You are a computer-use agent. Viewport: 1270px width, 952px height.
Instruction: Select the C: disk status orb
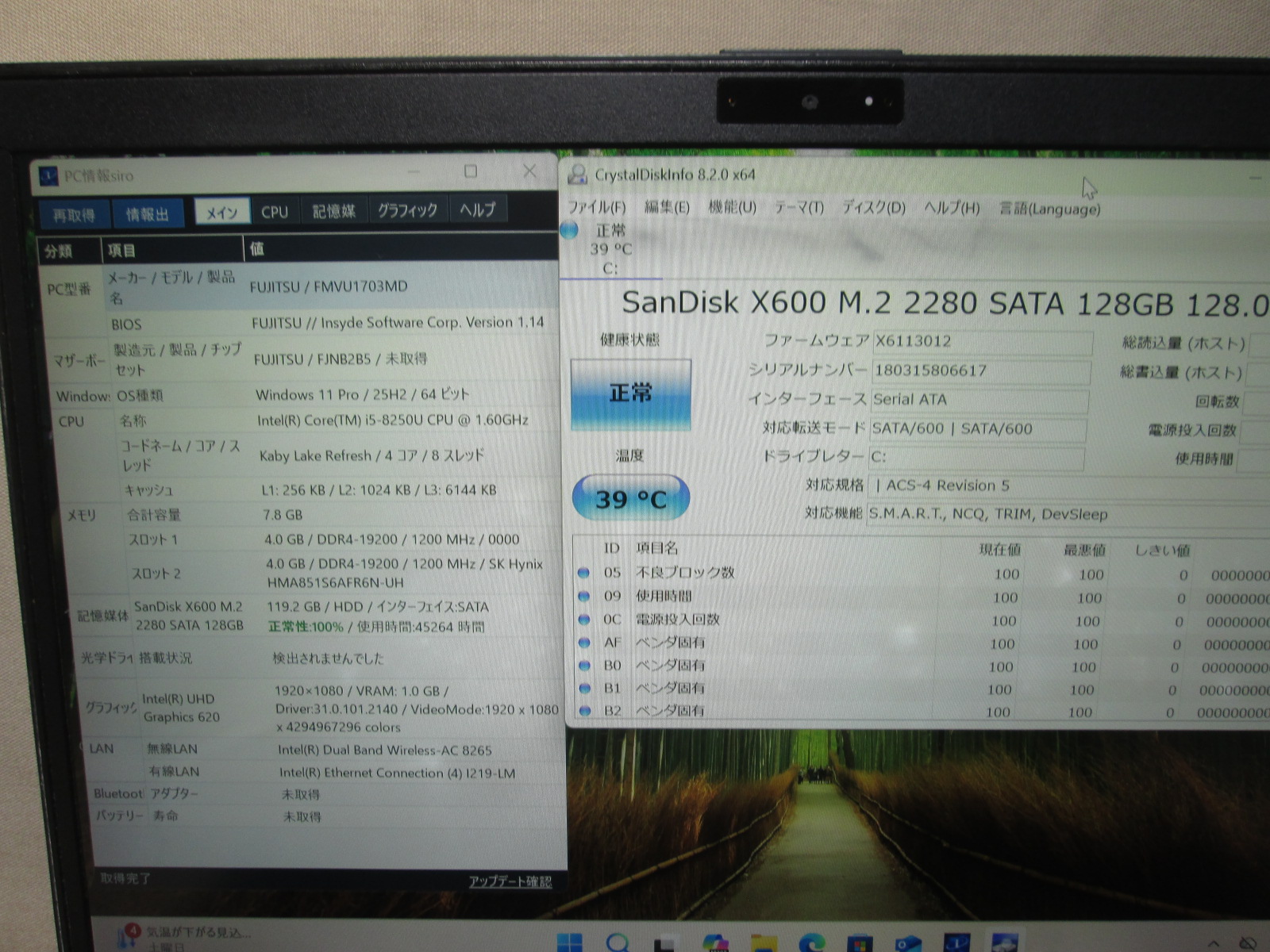coord(569,231)
